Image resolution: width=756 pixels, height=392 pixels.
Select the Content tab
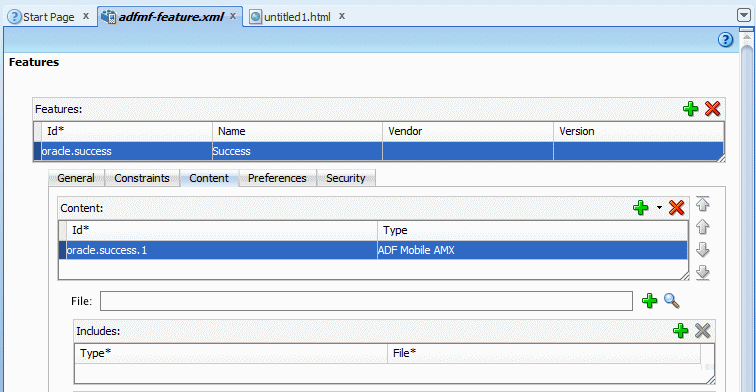pyautogui.click(x=209, y=178)
